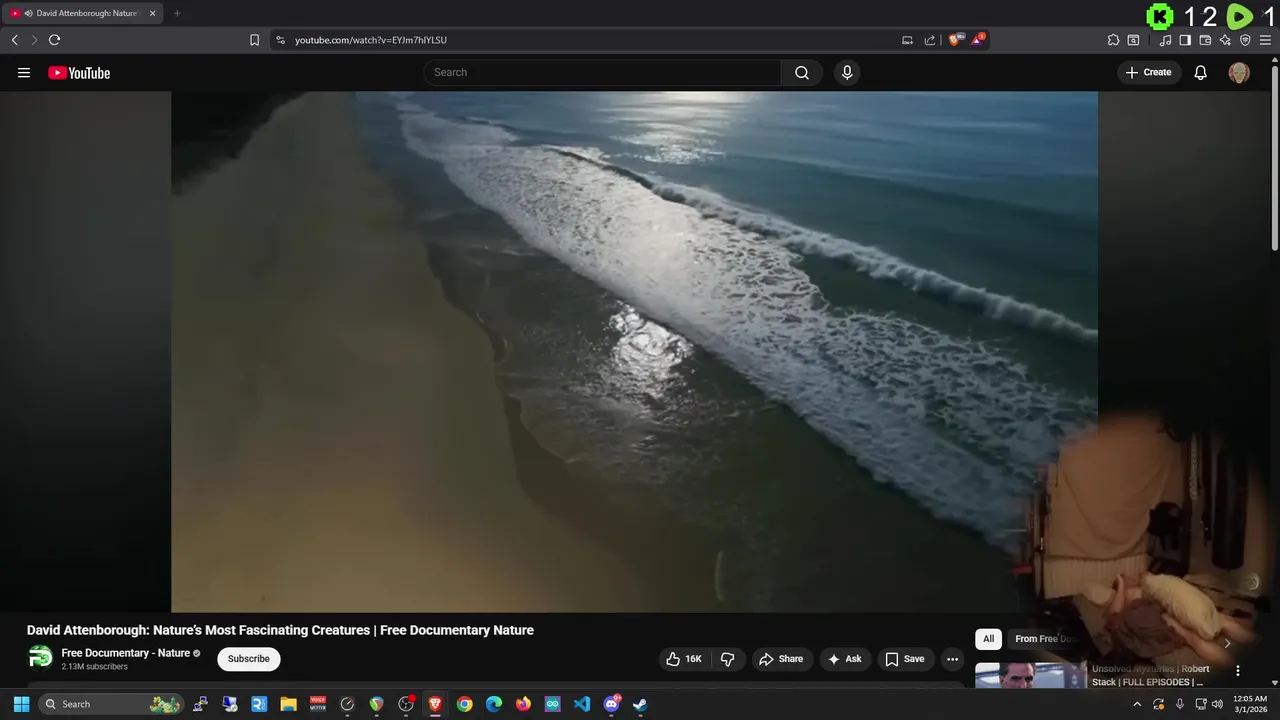
Task: Open a new browser tab with plus
Action: [x=177, y=13]
